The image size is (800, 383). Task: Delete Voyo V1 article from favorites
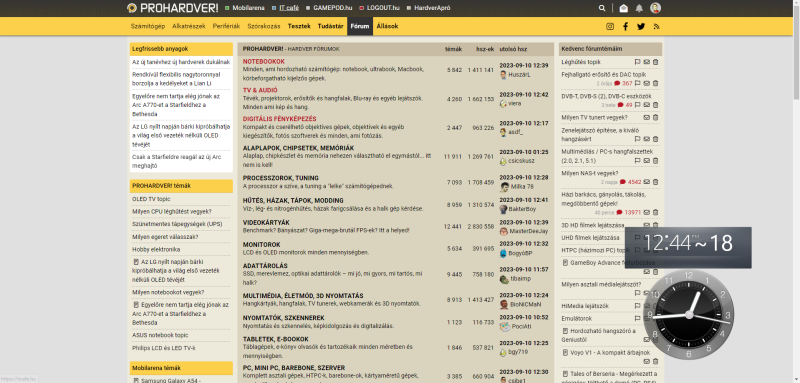point(656,362)
